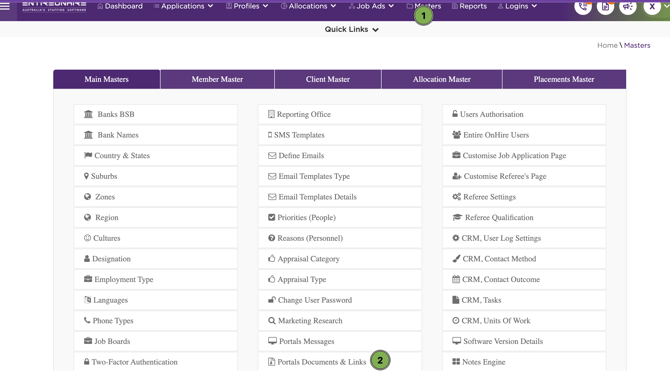
Task: Click the smiley icon beside Cultures
Action: (x=88, y=238)
